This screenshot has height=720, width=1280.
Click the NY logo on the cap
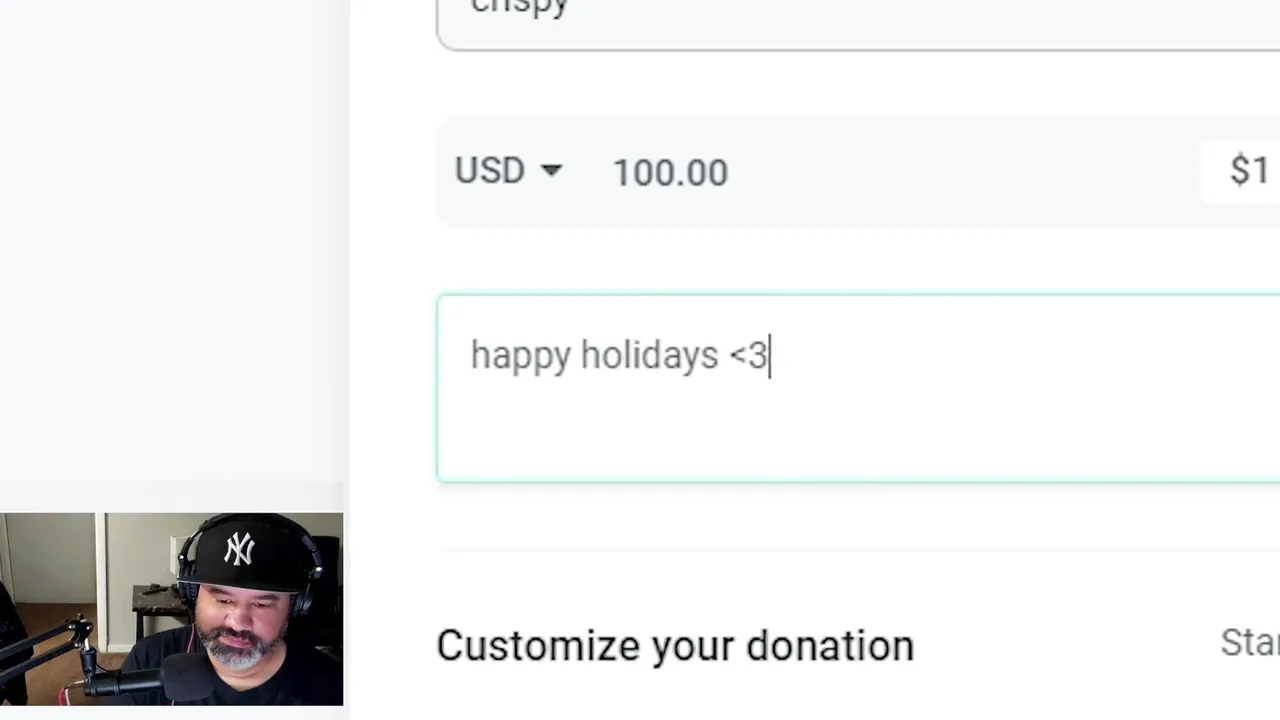tap(239, 549)
